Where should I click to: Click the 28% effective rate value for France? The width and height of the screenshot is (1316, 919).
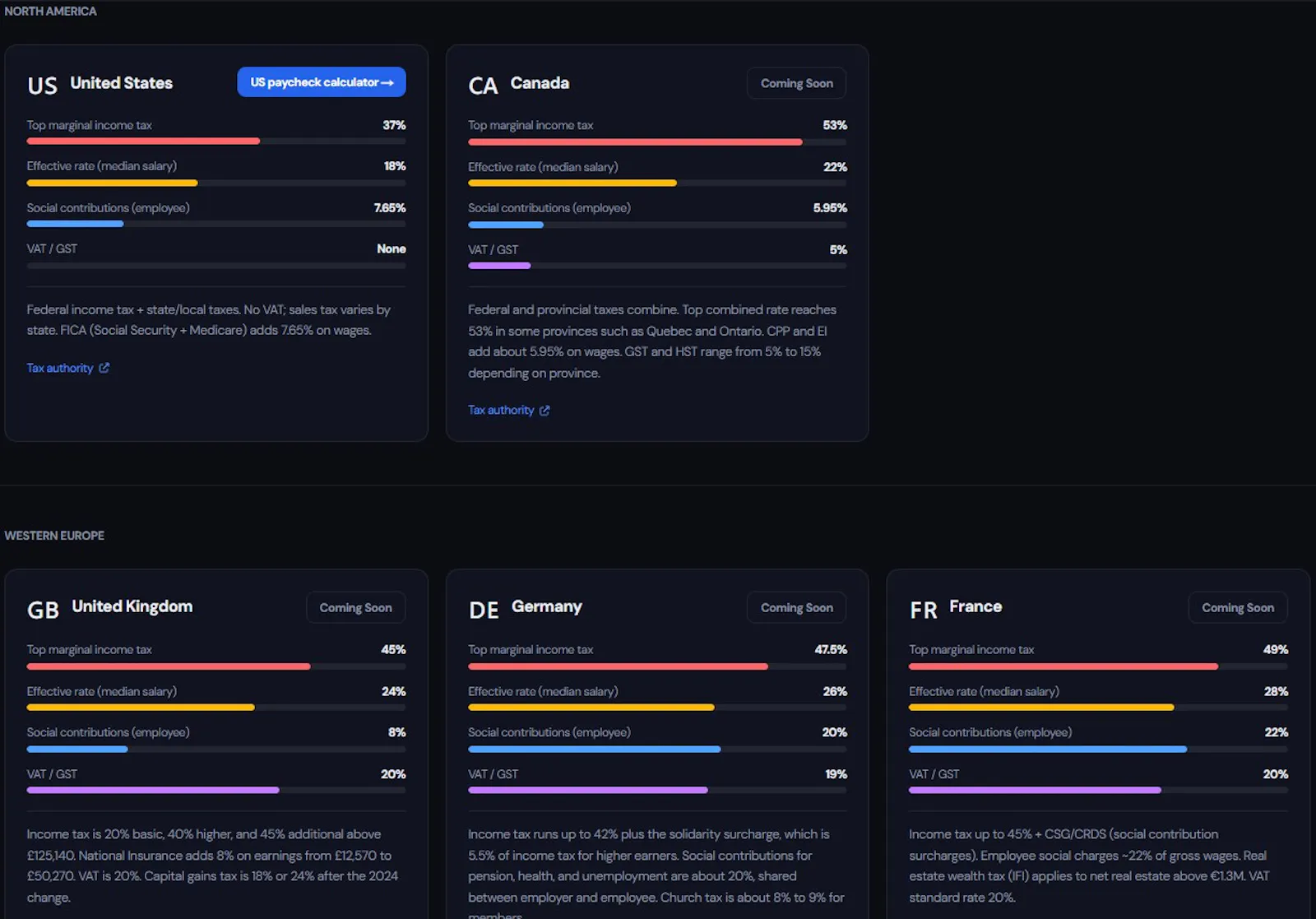tap(1277, 692)
